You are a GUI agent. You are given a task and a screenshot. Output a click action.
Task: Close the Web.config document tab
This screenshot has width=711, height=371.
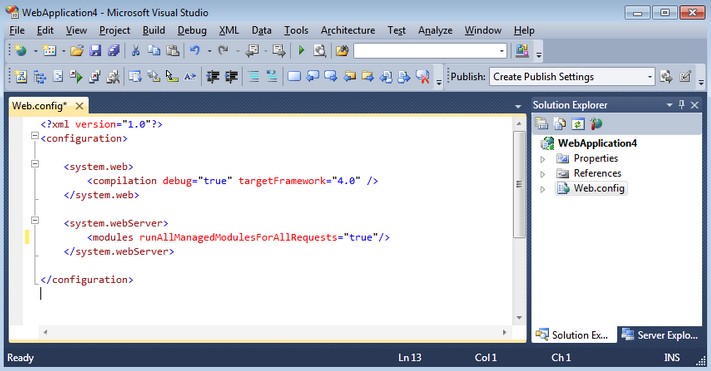pos(79,106)
